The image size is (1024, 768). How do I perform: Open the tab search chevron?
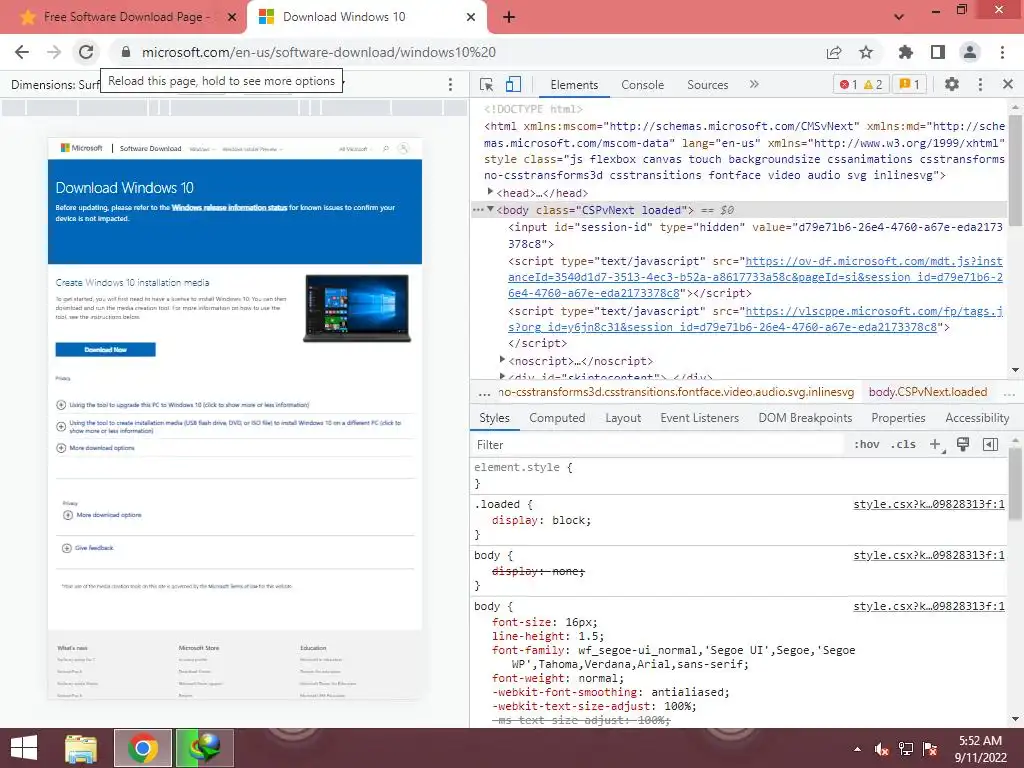tap(899, 17)
